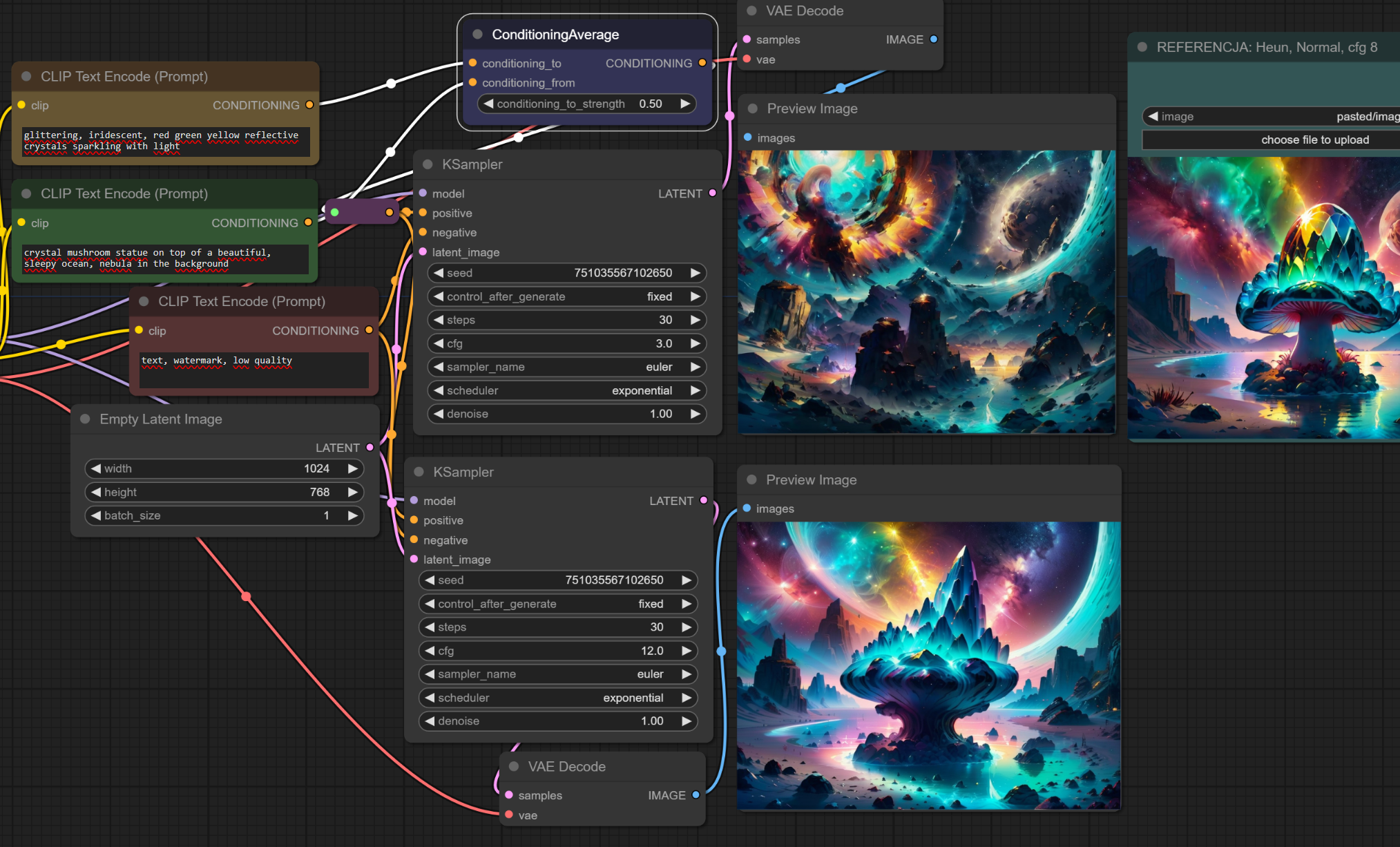Collapse the ConditioningAverage node using its dot
The width and height of the screenshot is (1400, 847).
[x=477, y=35]
